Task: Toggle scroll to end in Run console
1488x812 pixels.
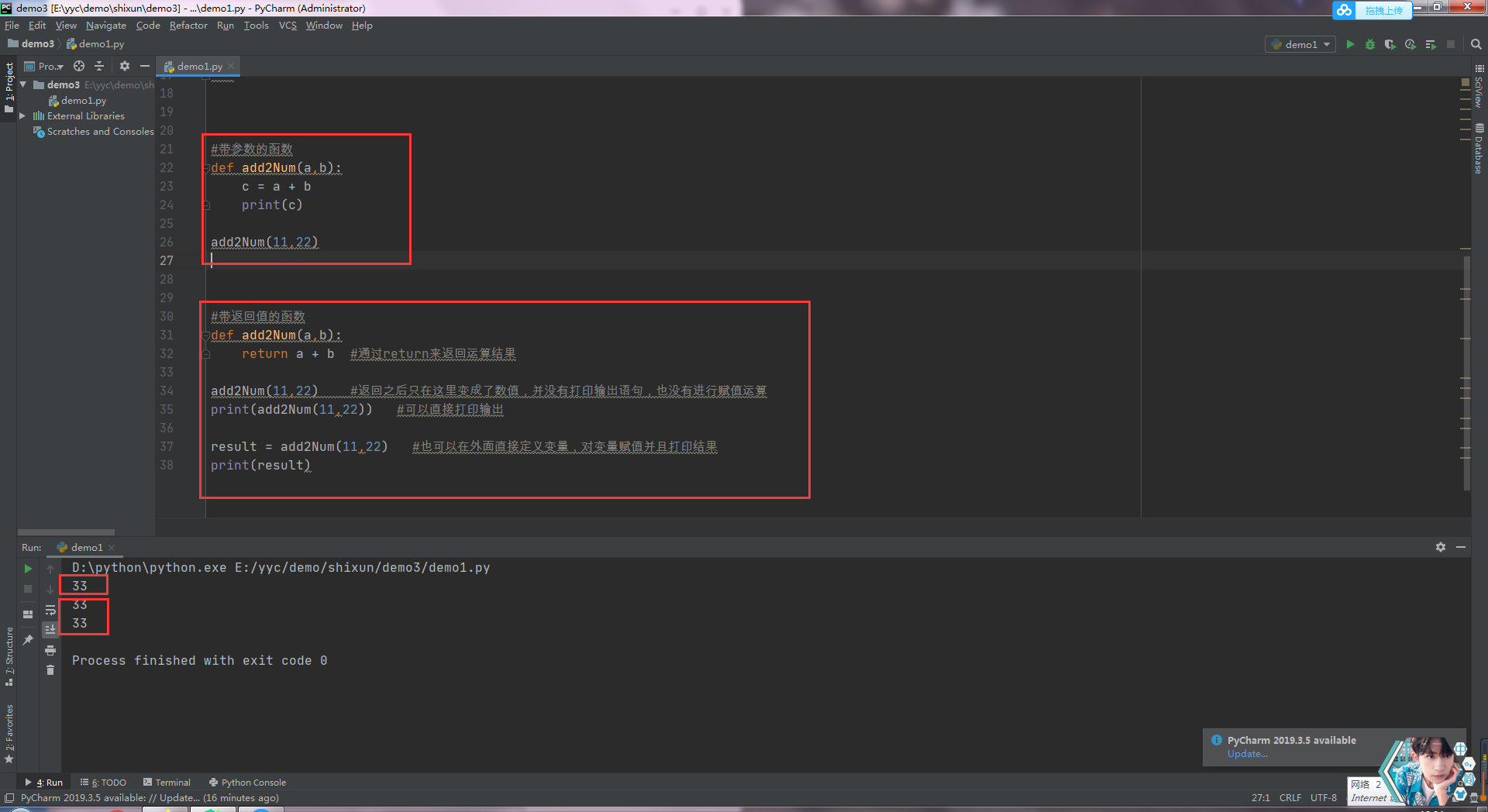Action: 50,630
